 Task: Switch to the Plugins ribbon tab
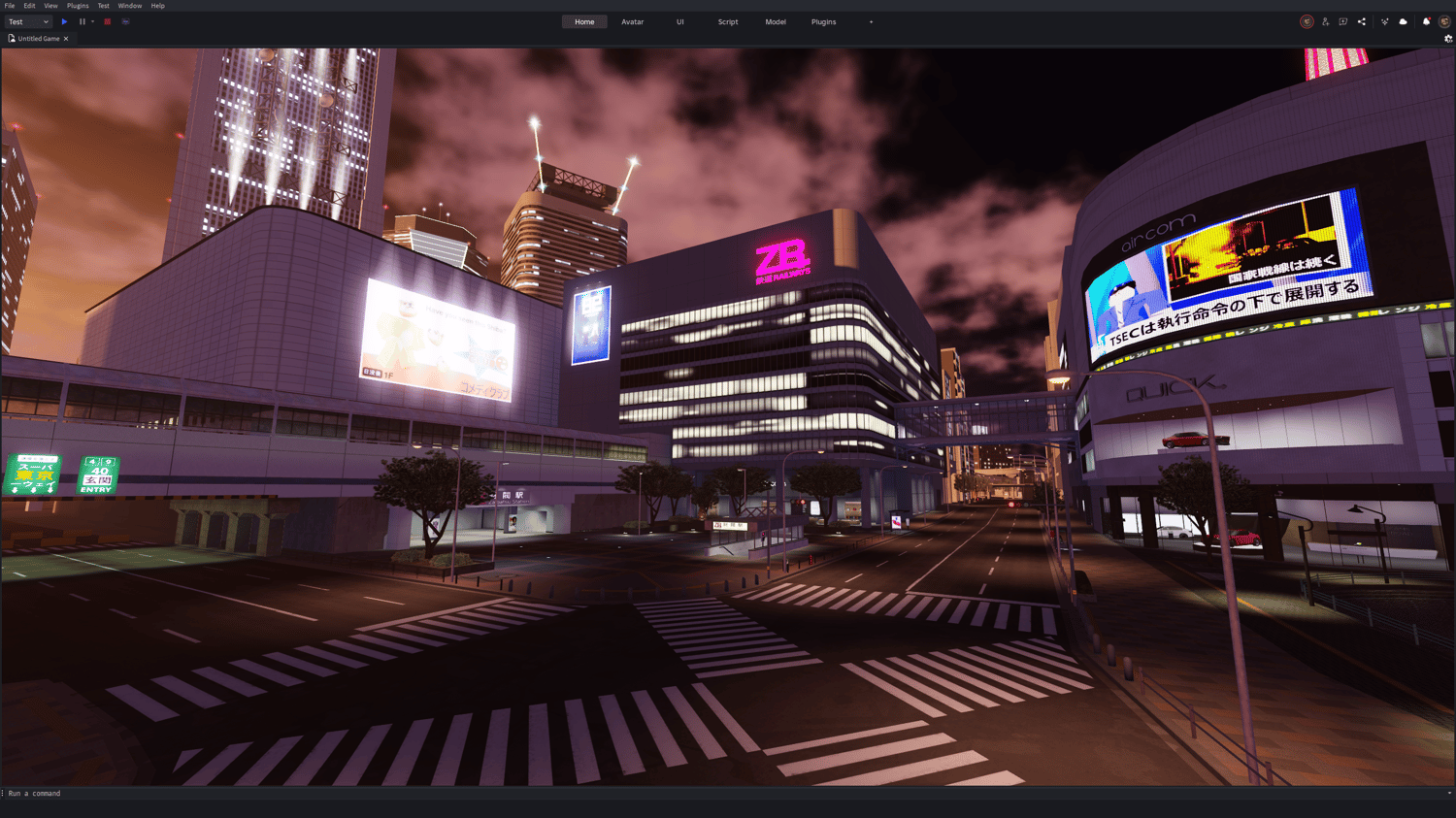click(x=823, y=21)
